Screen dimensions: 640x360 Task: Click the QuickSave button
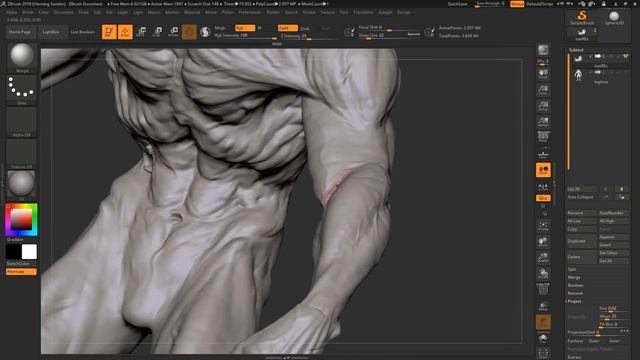tap(457, 4)
